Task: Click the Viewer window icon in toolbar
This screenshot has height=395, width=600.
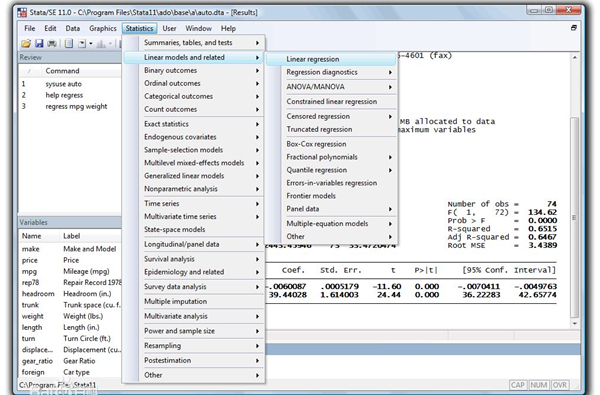Action: (82, 44)
